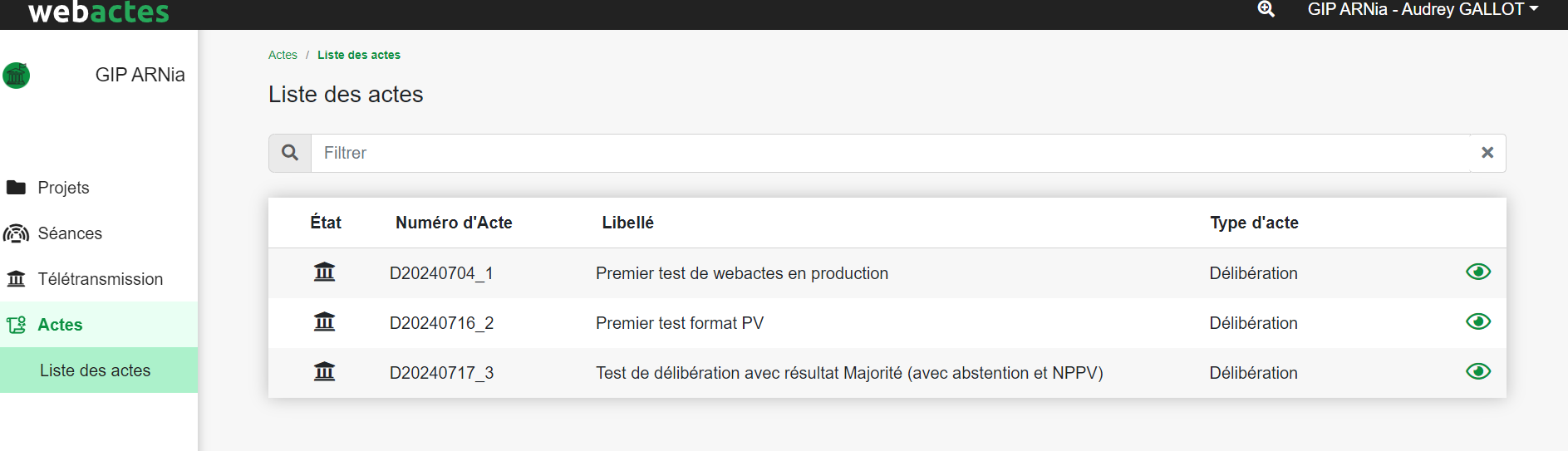This screenshot has width=1568, height=451.
Task: Go to Actes breadcrumb link
Action: [283, 55]
